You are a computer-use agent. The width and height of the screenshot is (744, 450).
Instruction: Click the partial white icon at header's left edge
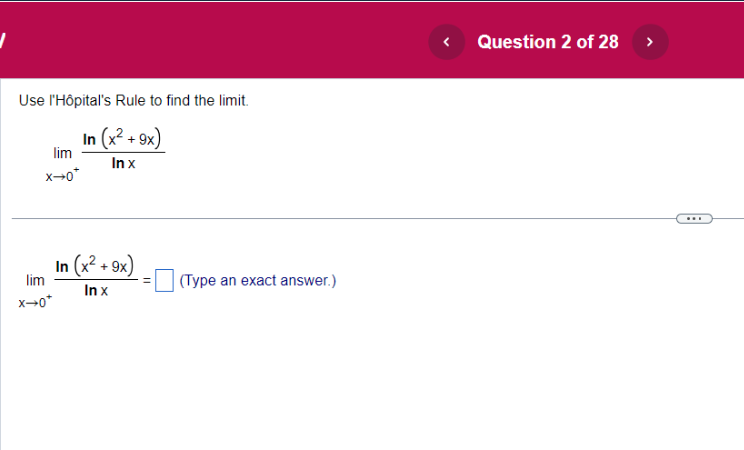point(2,40)
